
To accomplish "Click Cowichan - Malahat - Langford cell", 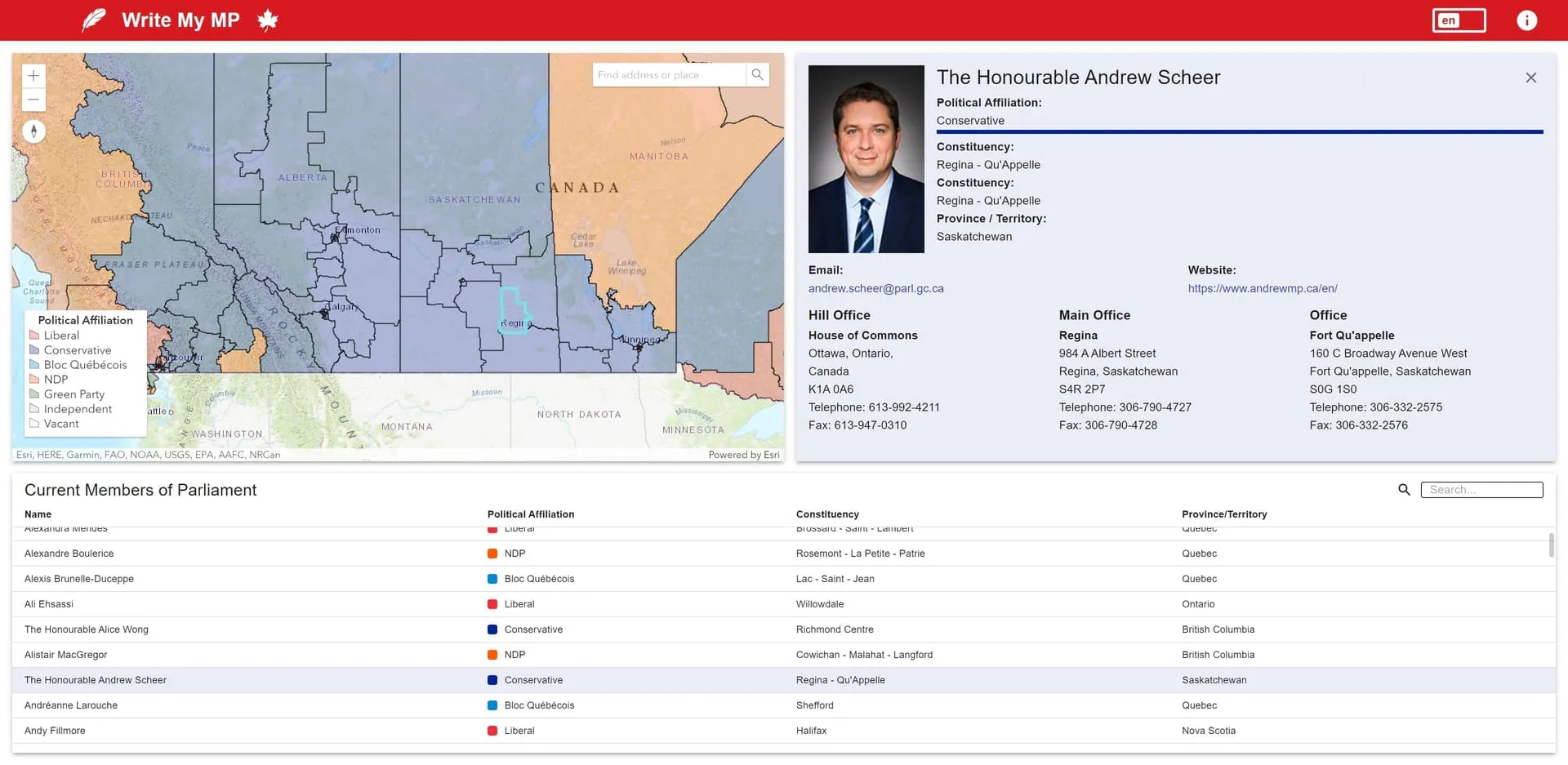I will pos(864,655).
